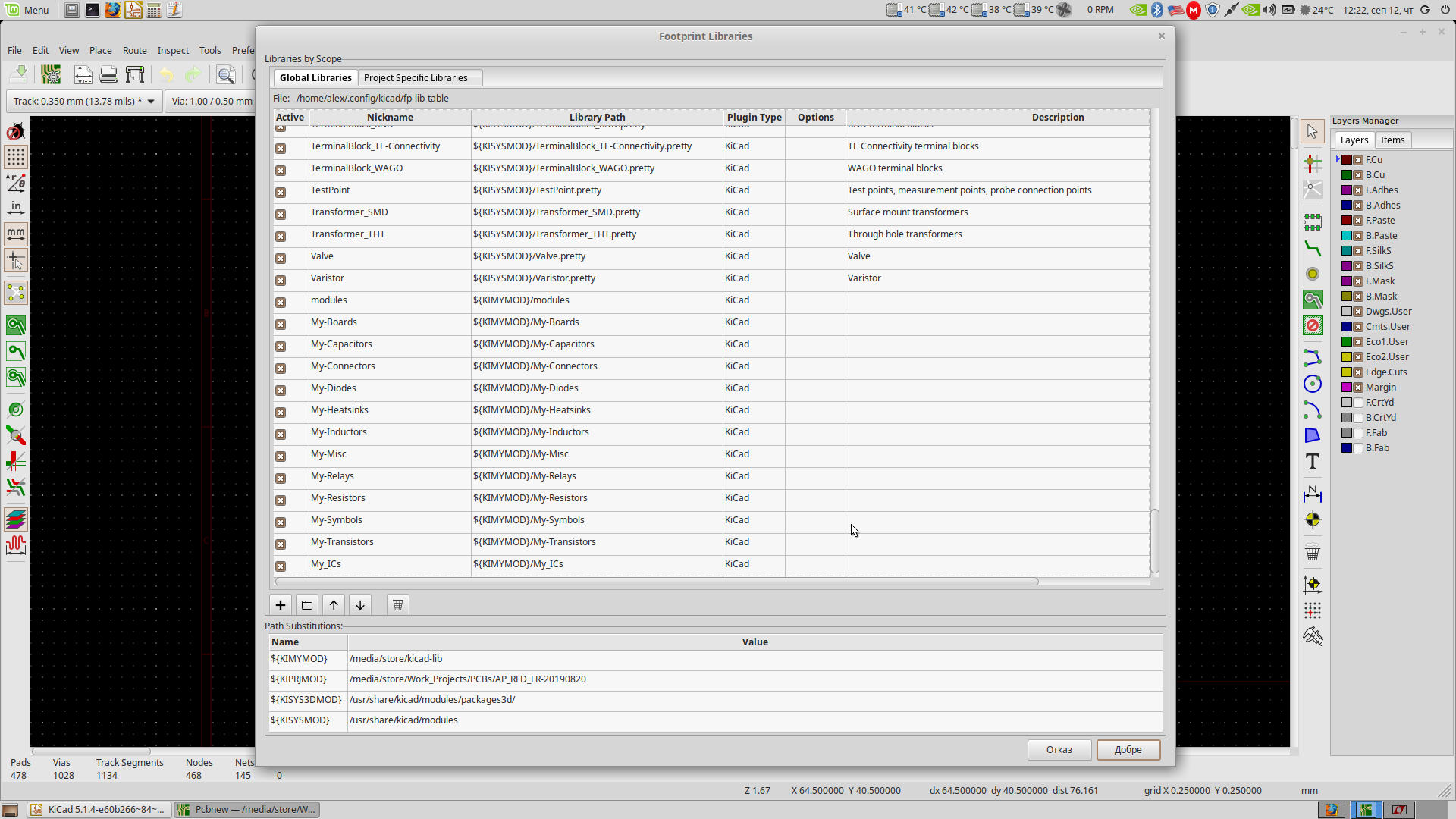
Task: Select the Draw polygon tool
Action: coord(1313,435)
